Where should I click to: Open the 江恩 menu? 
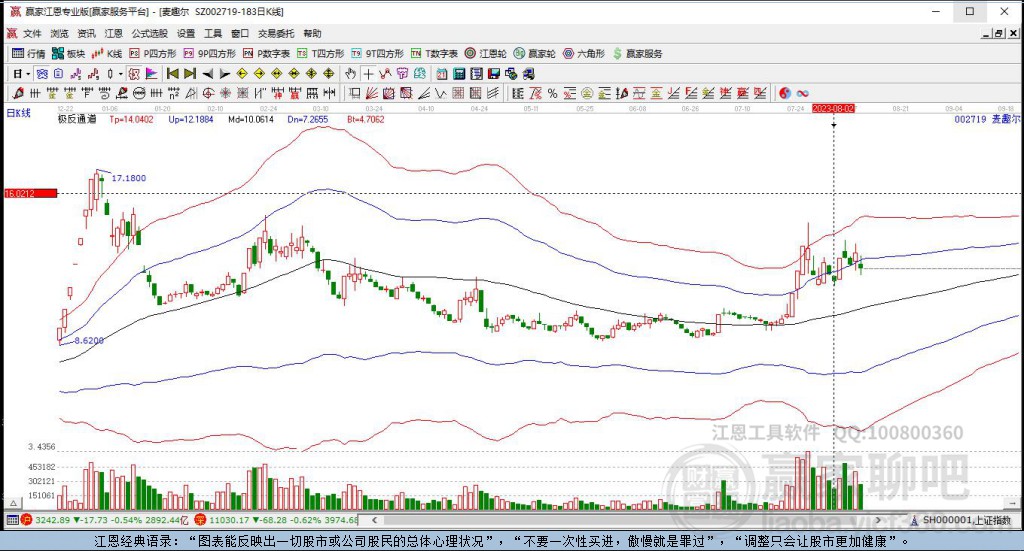pos(114,33)
